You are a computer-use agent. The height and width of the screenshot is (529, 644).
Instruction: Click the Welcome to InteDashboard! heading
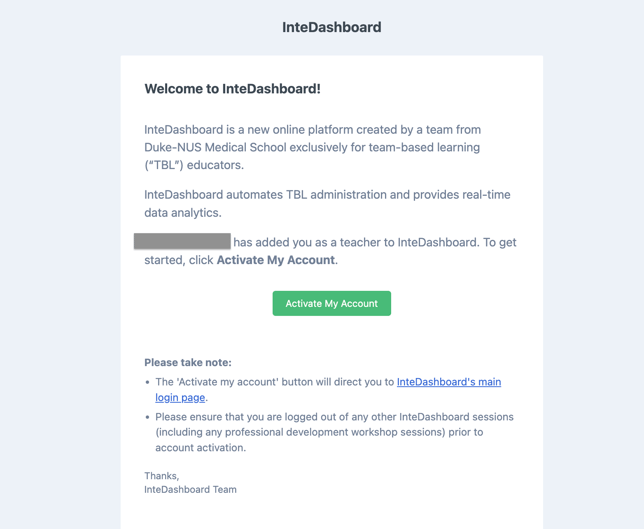[x=232, y=89]
